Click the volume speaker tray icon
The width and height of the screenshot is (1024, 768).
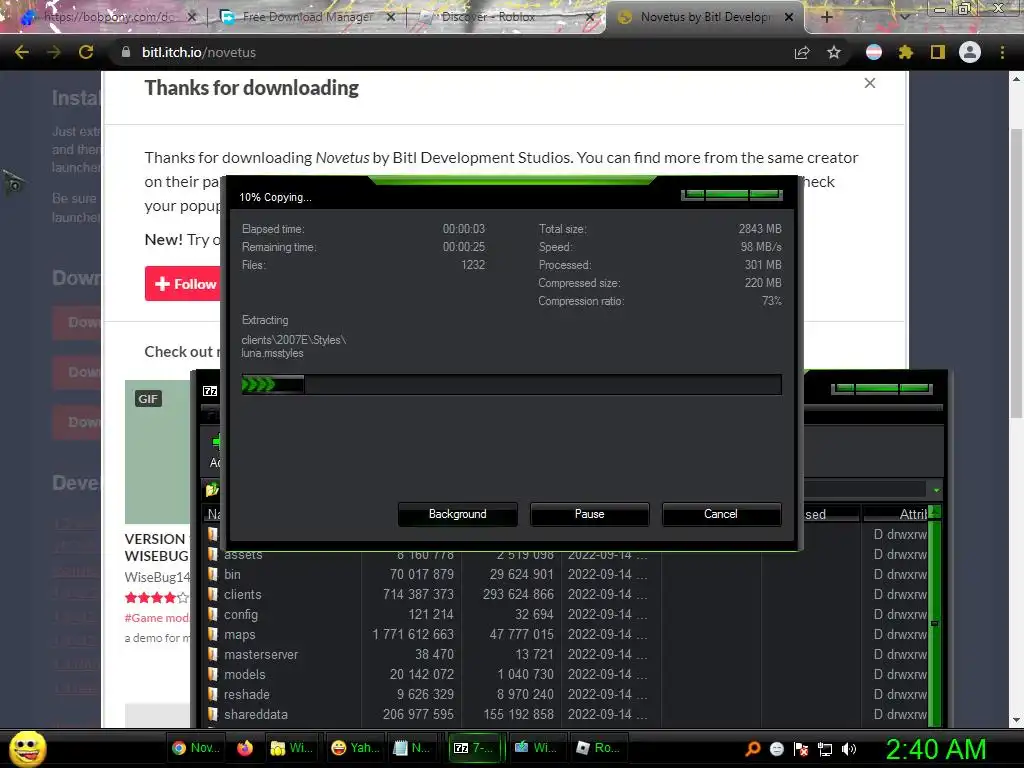(x=849, y=749)
